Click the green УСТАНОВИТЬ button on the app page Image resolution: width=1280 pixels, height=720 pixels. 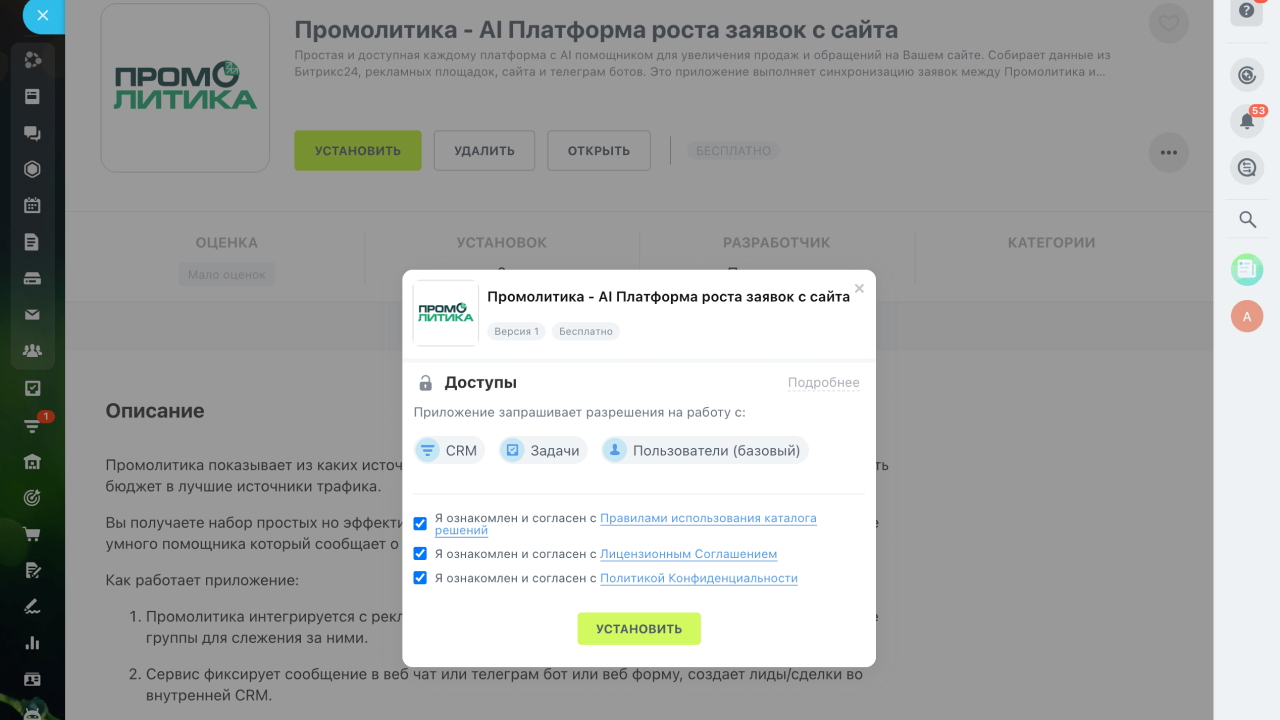click(x=358, y=151)
